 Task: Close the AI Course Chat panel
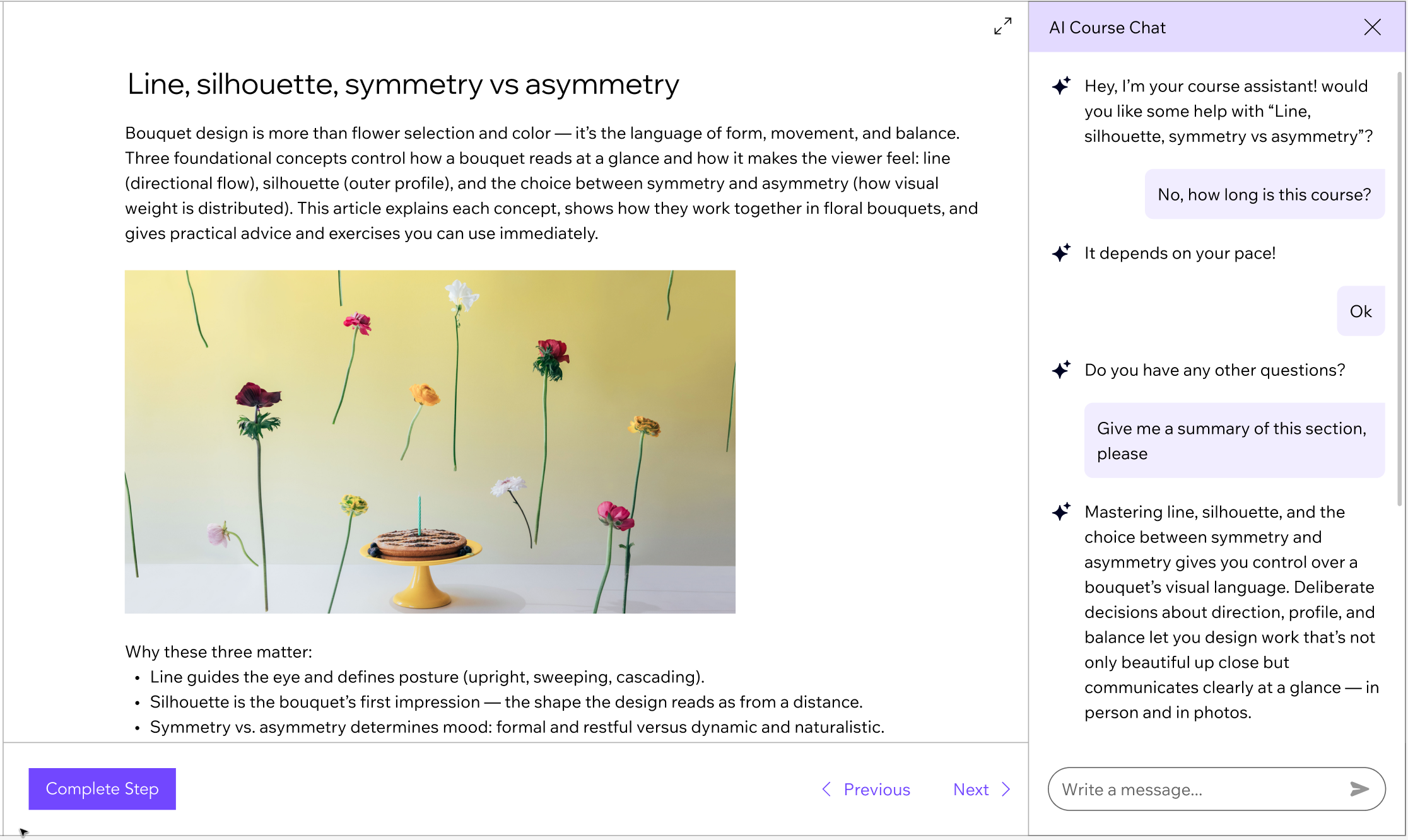click(x=1372, y=27)
